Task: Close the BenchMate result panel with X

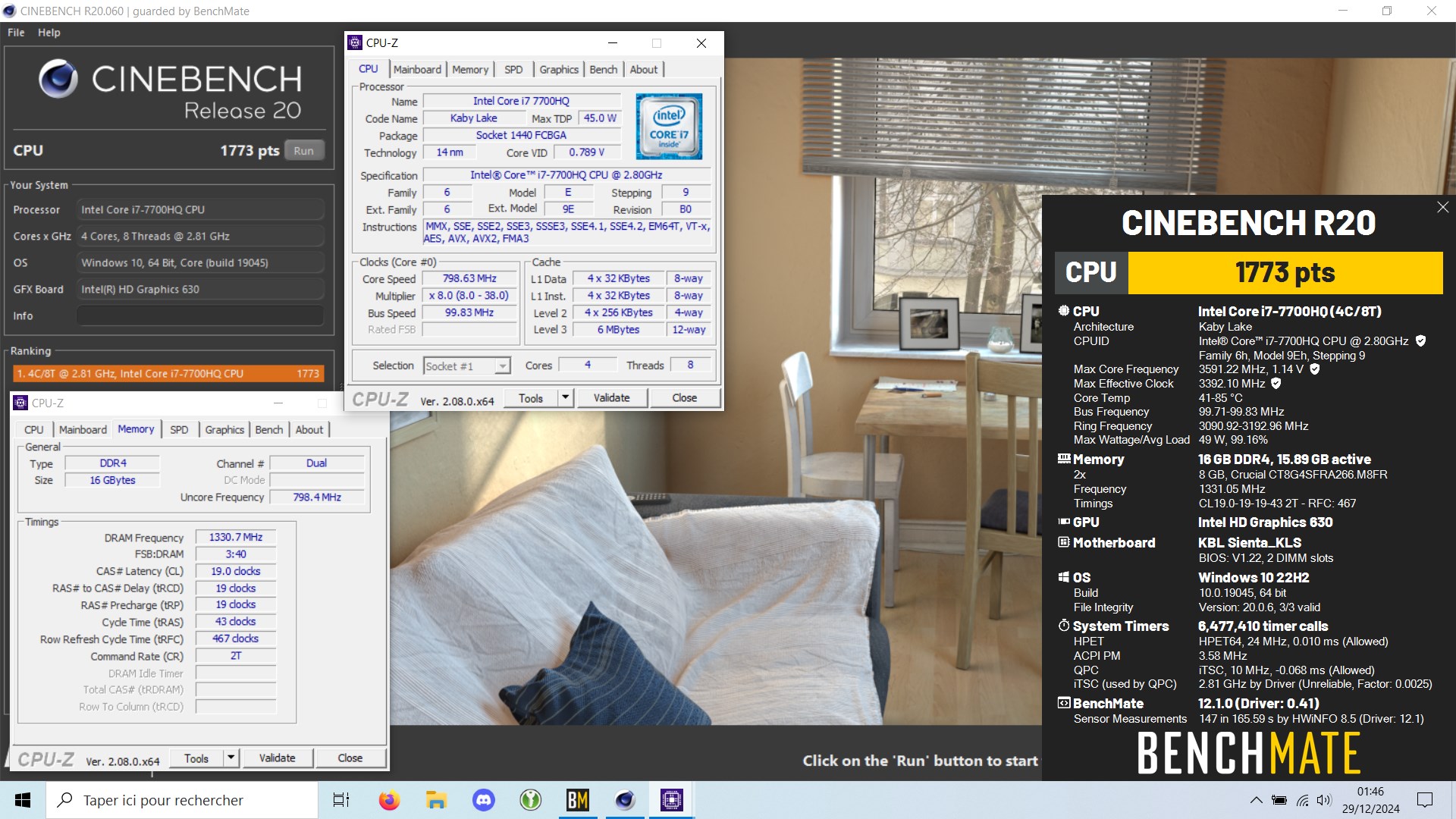Action: [x=1442, y=207]
